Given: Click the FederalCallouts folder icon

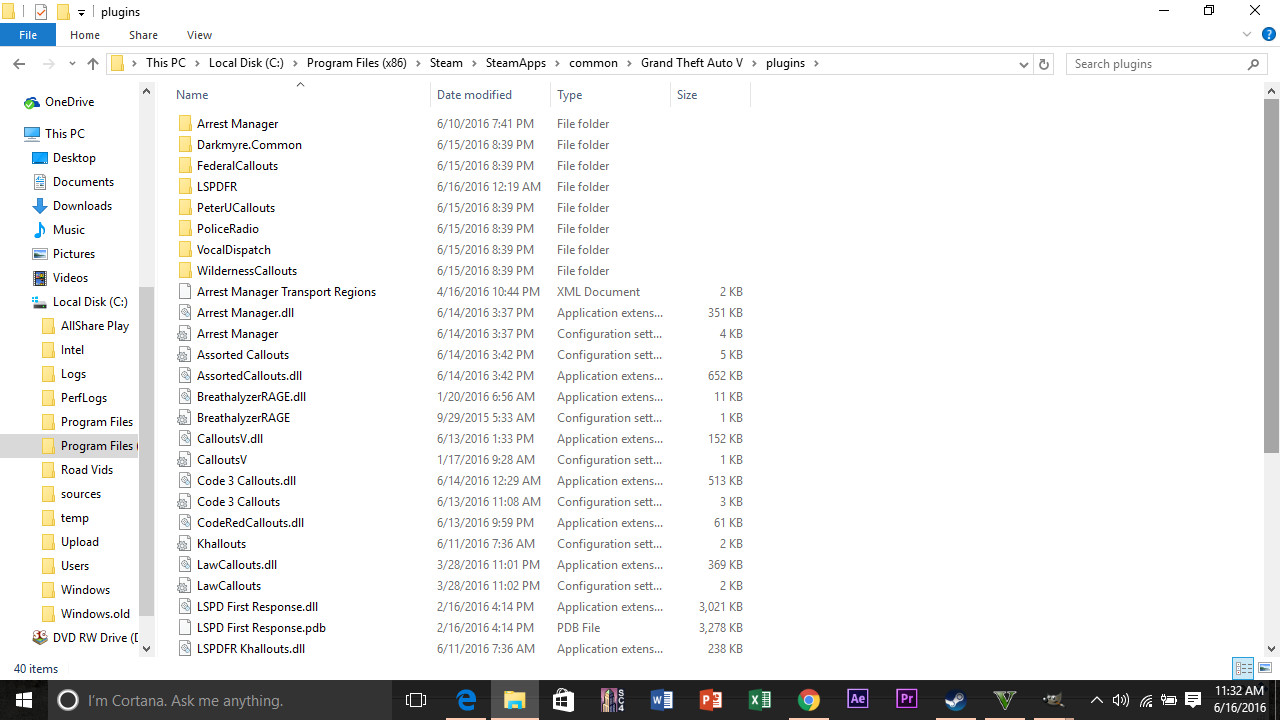Looking at the screenshot, I should point(184,166).
